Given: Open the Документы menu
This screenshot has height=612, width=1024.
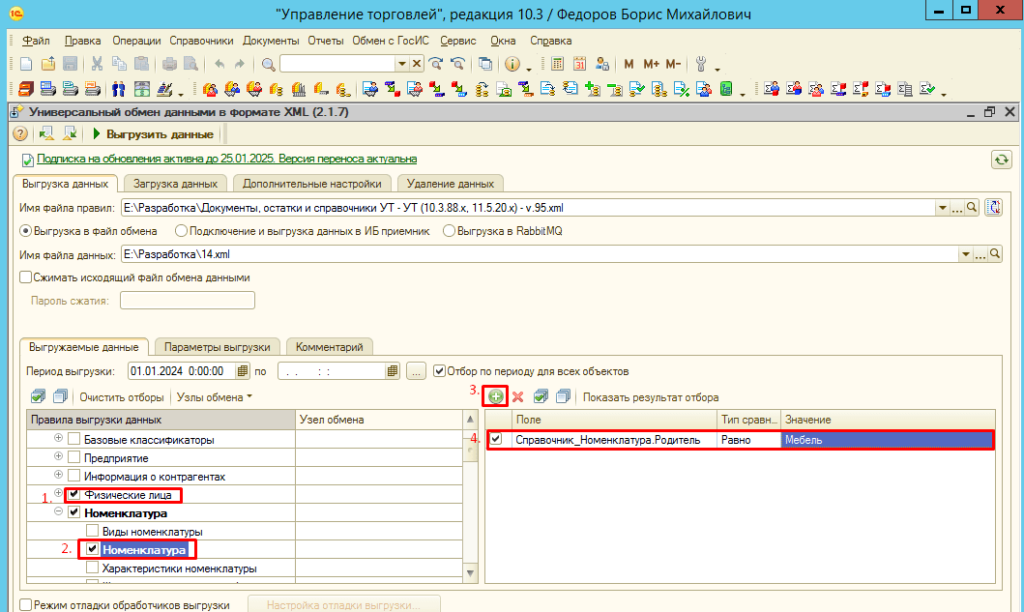Looking at the screenshot, I should pos(270,40).
